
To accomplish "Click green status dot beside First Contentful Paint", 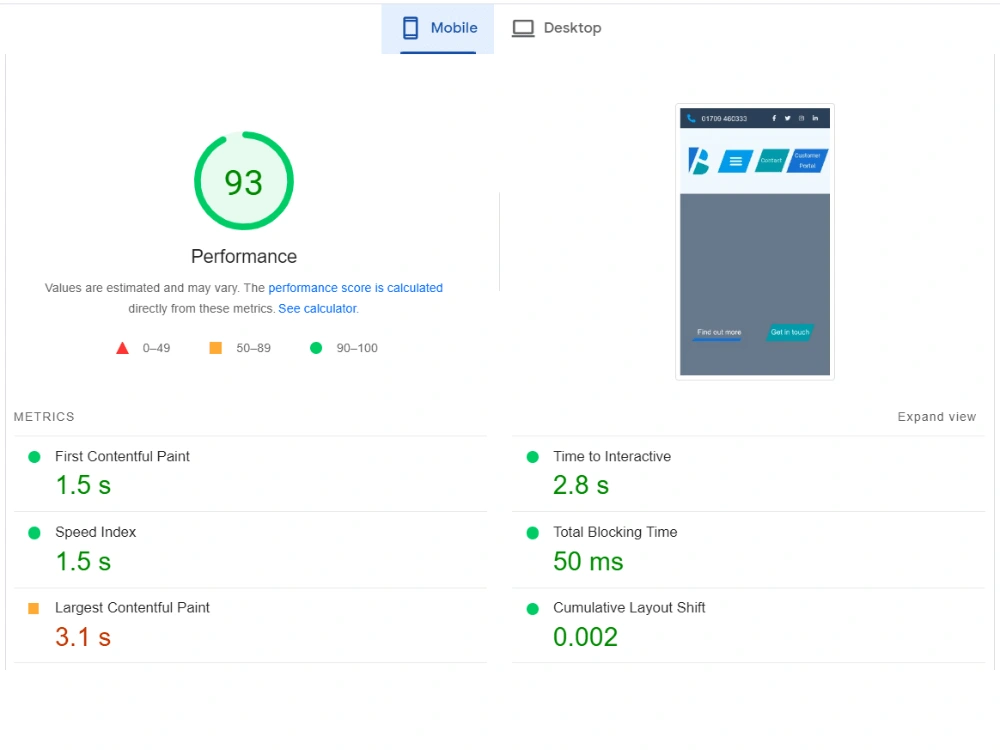I will pyautogui.click(x=34, y=457).
